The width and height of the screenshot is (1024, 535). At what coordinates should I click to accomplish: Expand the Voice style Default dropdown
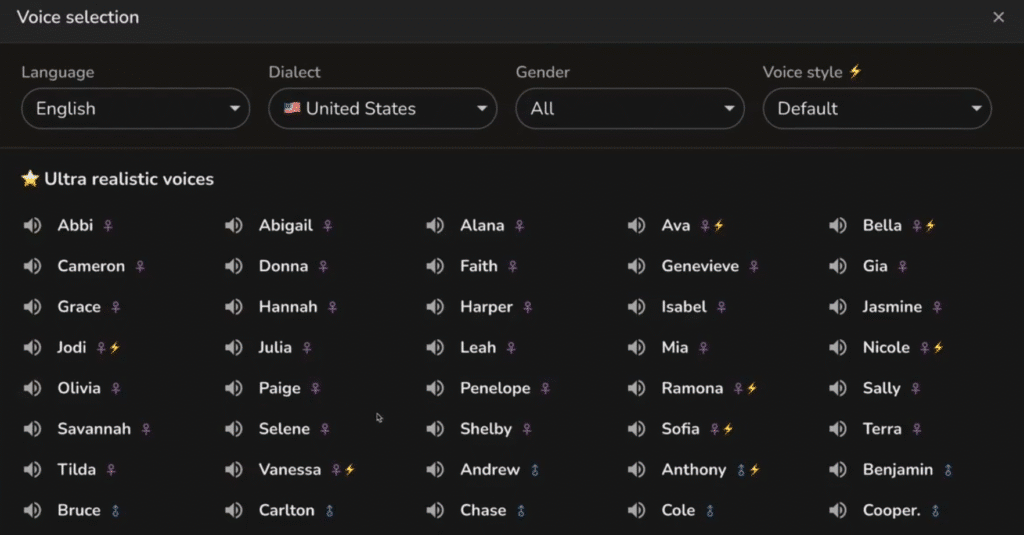[x=877, y=108]
